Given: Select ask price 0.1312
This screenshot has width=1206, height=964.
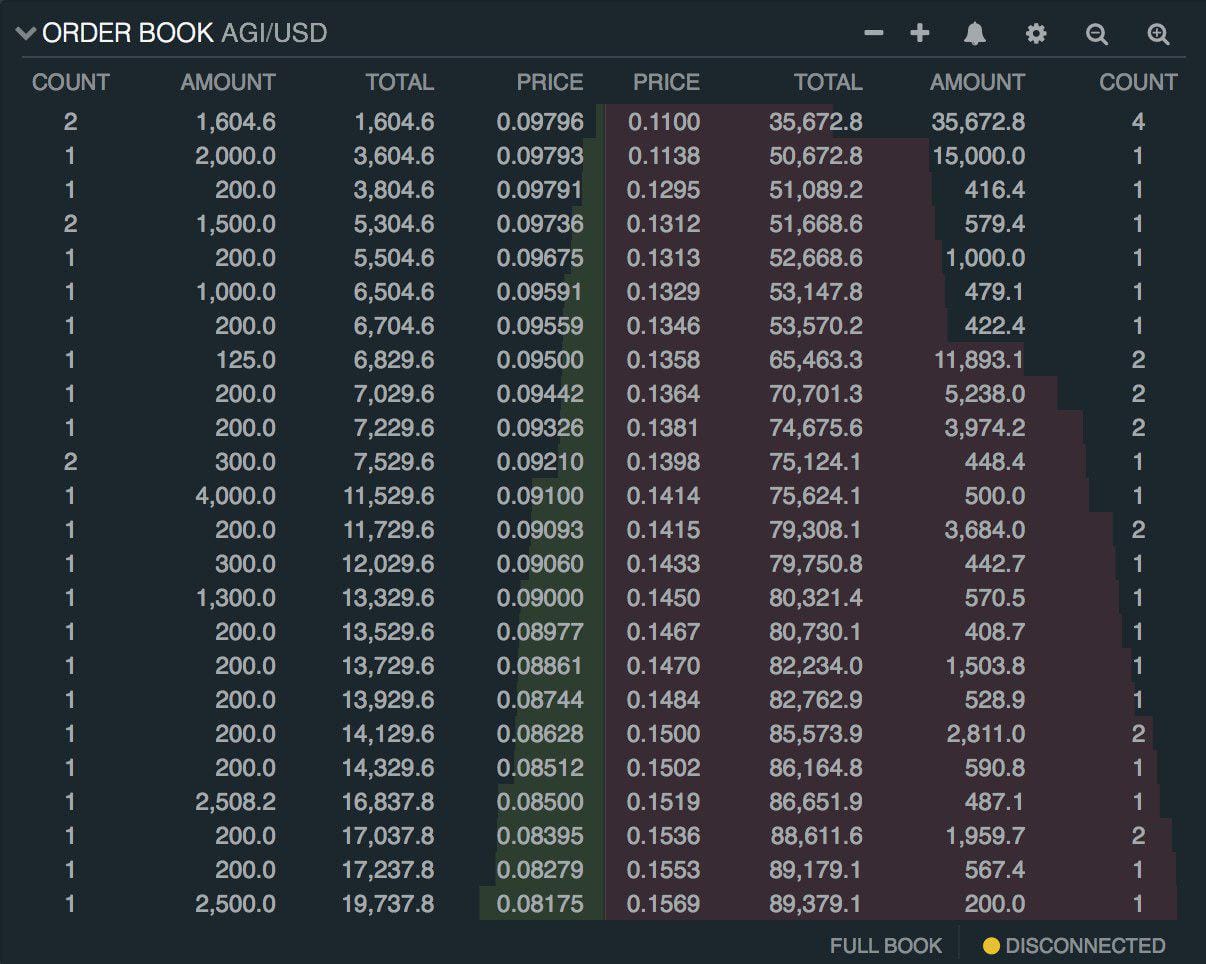Looking at the screenshot, I should click(x=664, y=224).
